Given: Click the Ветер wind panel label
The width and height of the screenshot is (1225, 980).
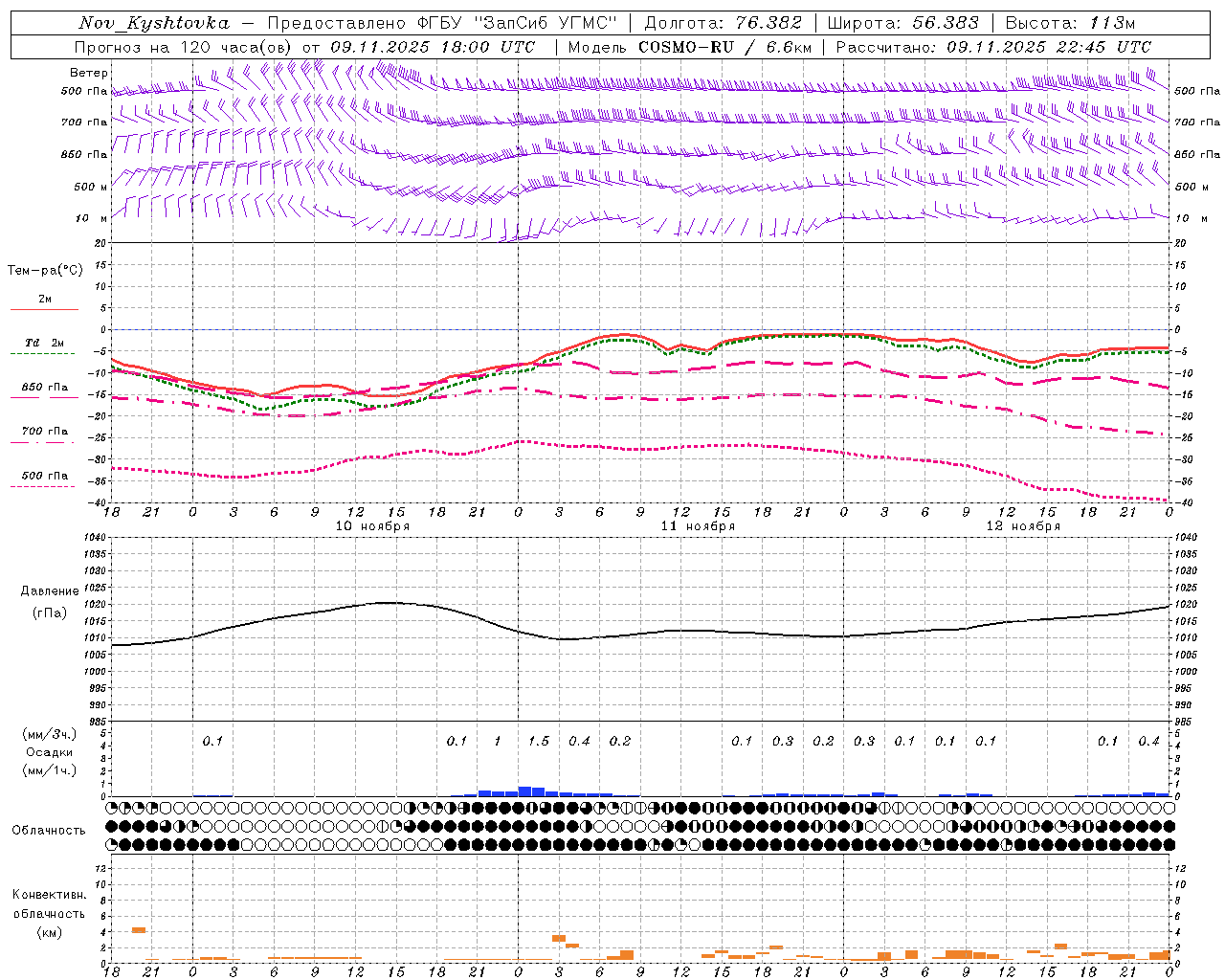Looking at the screenshot, I should (x=88, y=73).
